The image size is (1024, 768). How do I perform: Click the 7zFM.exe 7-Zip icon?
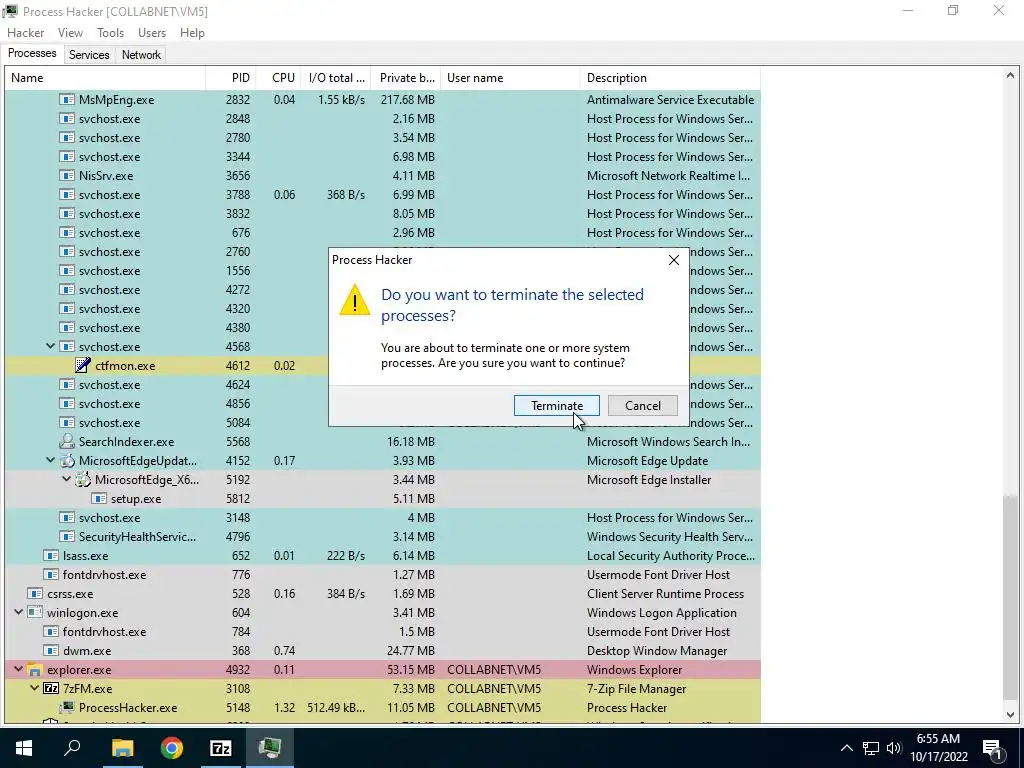point(51,688)
